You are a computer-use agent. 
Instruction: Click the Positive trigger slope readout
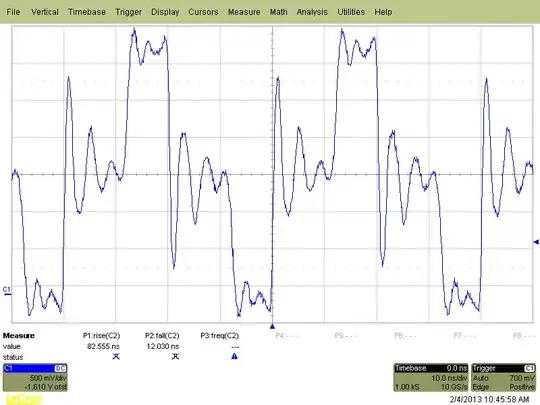coord(522,387)
